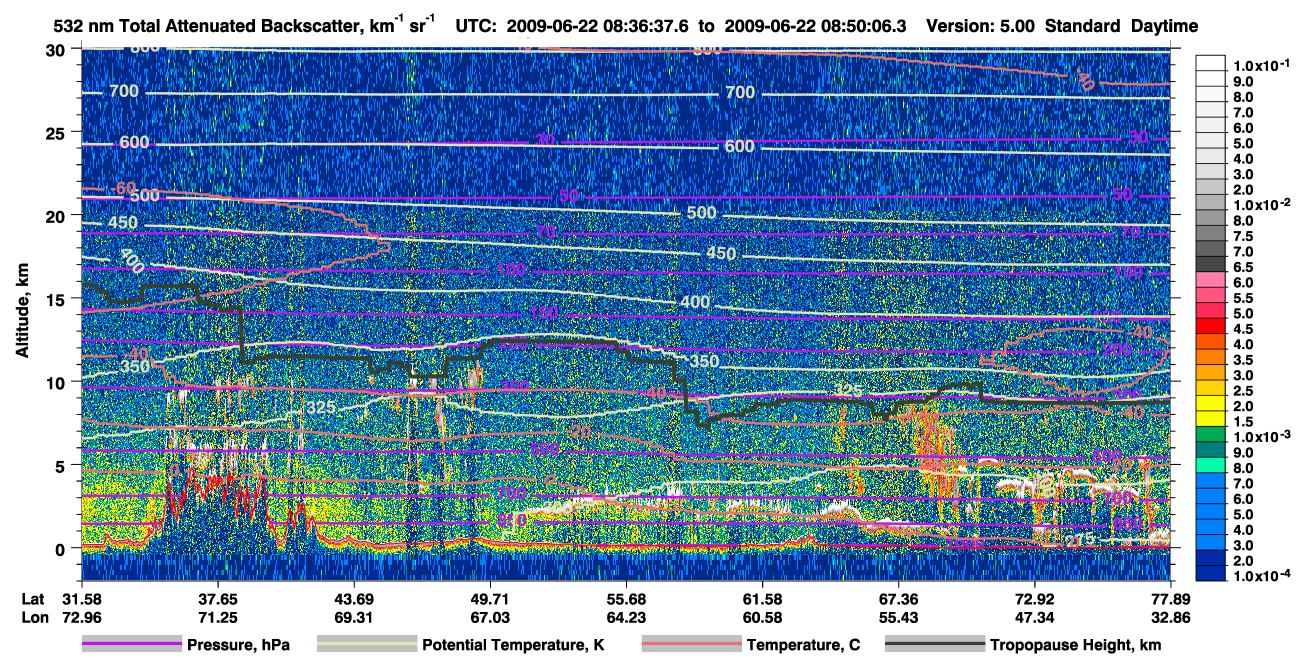Click the pink colorbar segment beside 5.5
This screenshot has height=667, width=1300.
[1210, 297]
